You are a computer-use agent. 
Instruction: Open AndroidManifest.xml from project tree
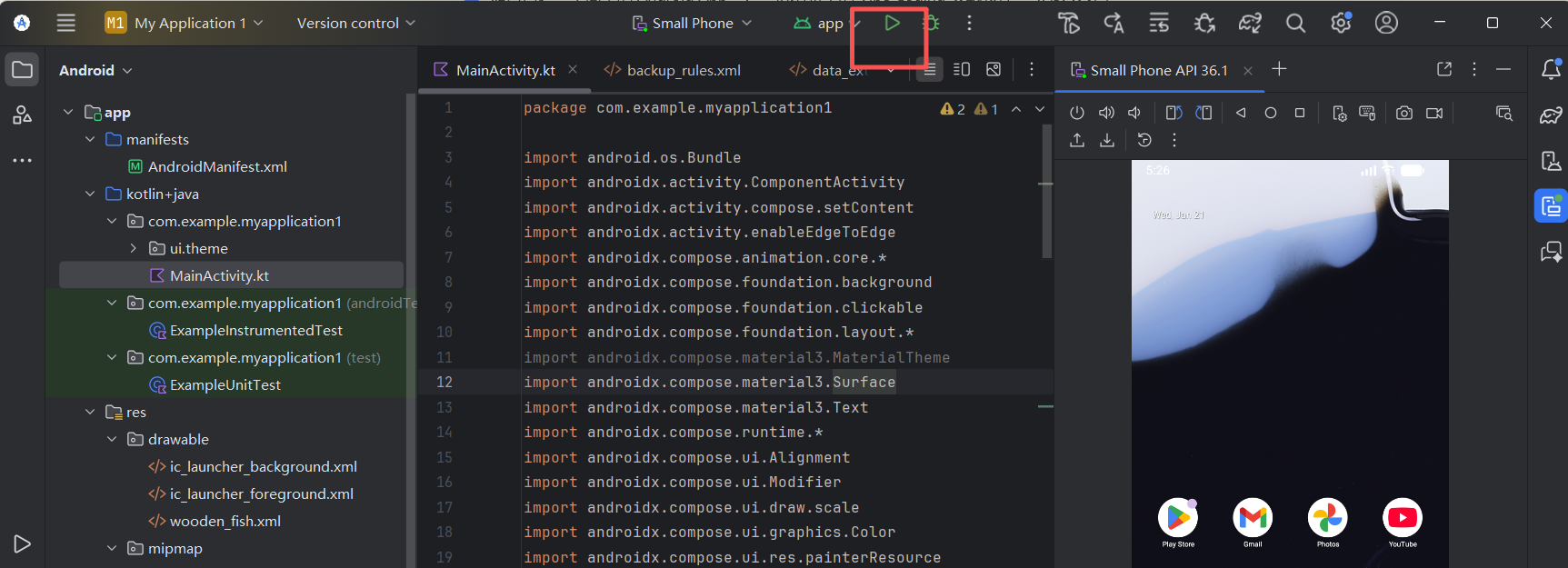click(217, 166)
